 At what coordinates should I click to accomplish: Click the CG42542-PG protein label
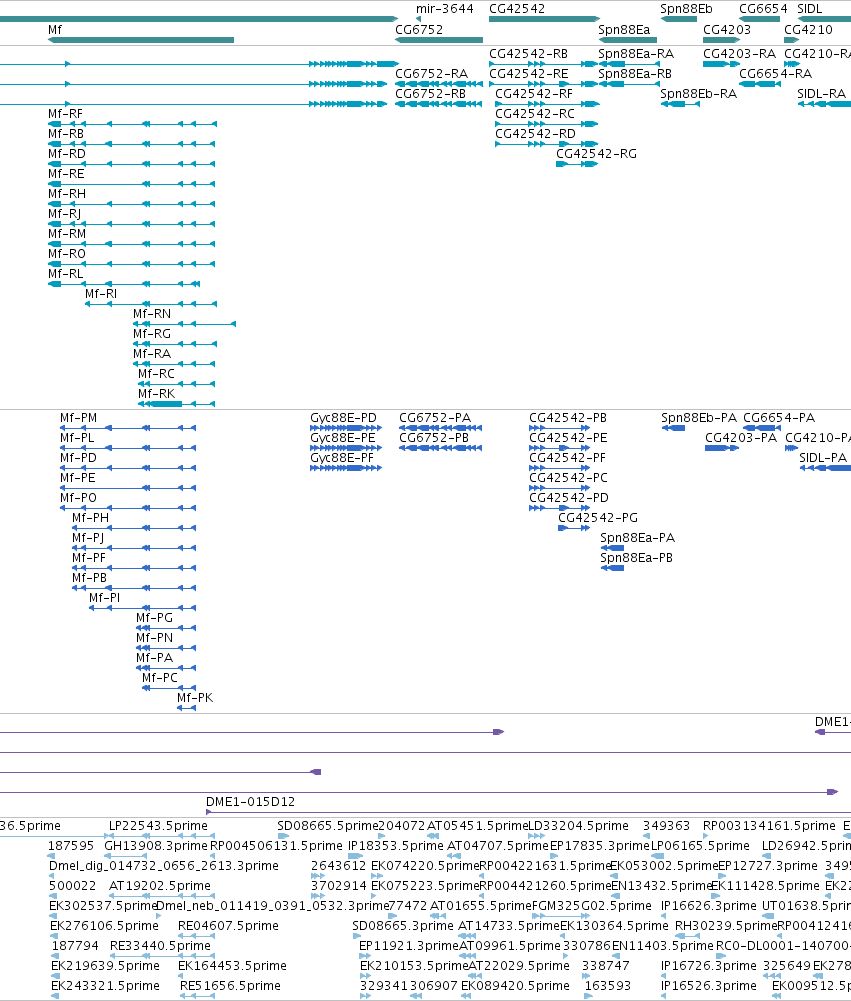coord(598,517)
